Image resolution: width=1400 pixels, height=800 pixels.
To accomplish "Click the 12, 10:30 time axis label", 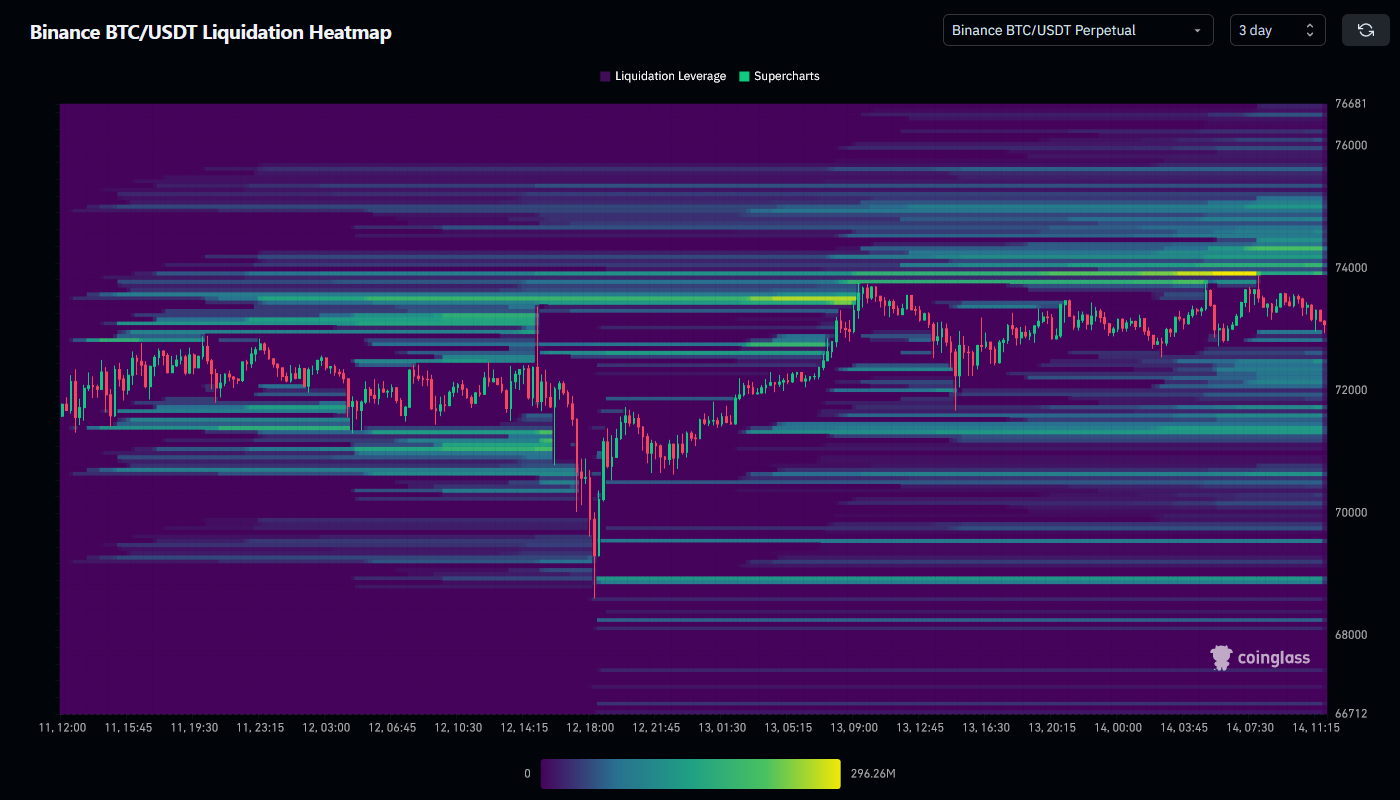I will click(458, 728).
